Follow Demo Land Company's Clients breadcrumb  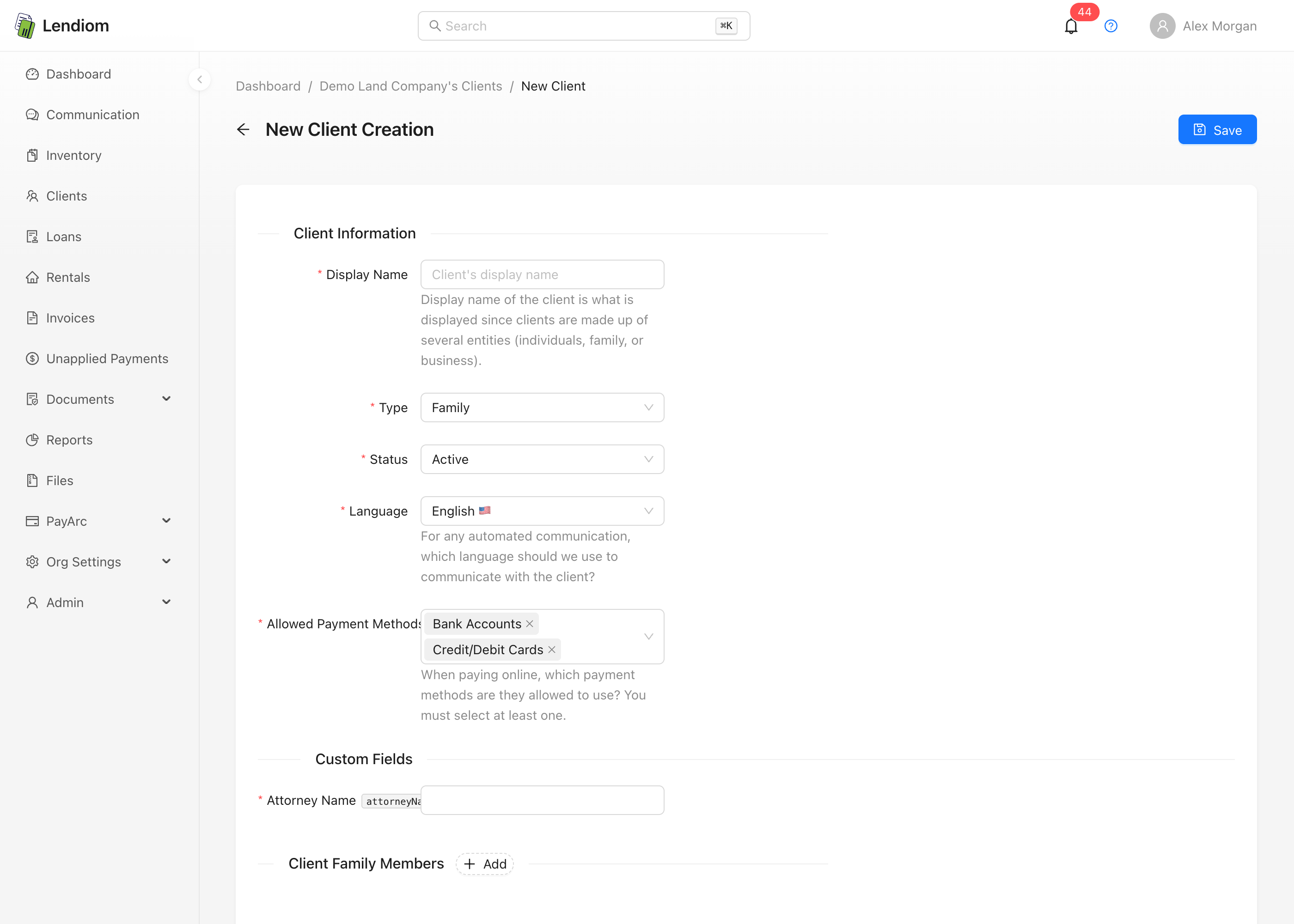[411, 86]
